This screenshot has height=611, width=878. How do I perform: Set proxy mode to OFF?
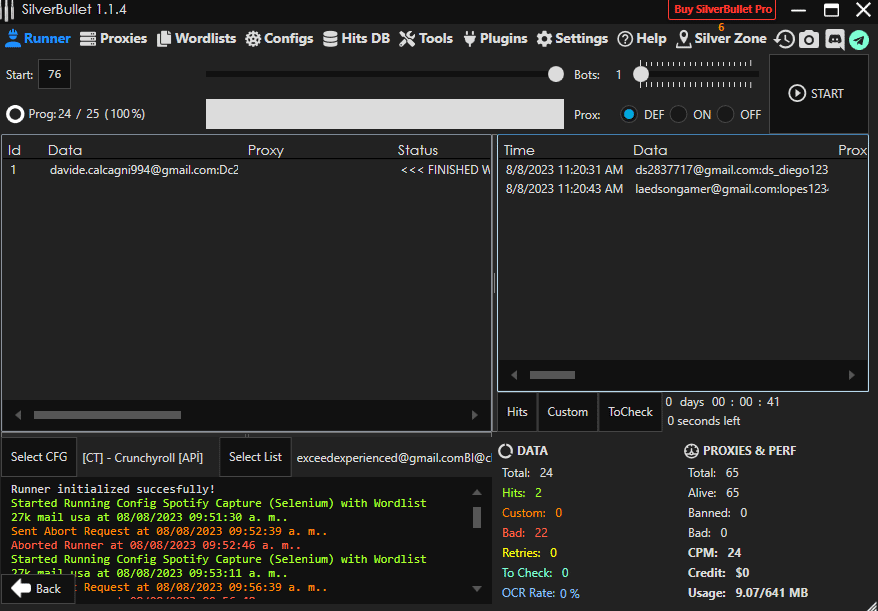(726, 114)
